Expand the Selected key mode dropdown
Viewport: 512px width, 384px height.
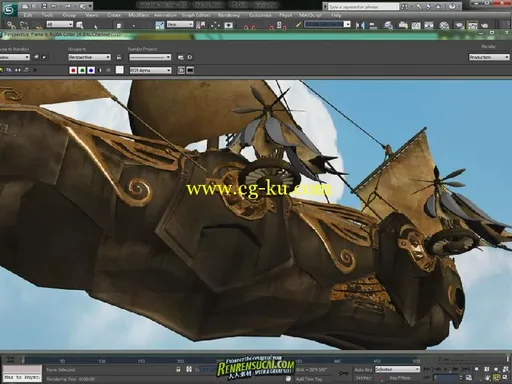tap(397, 369)
